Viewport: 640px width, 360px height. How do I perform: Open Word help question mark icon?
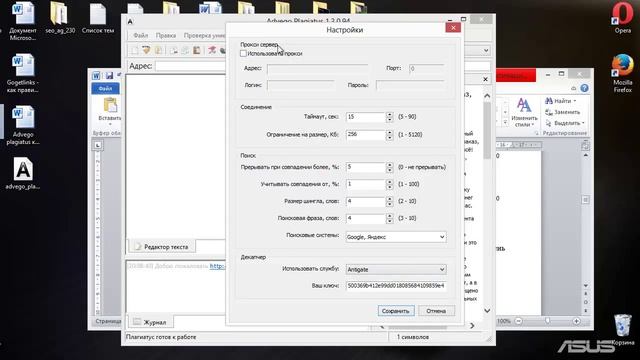click(584, 88)
